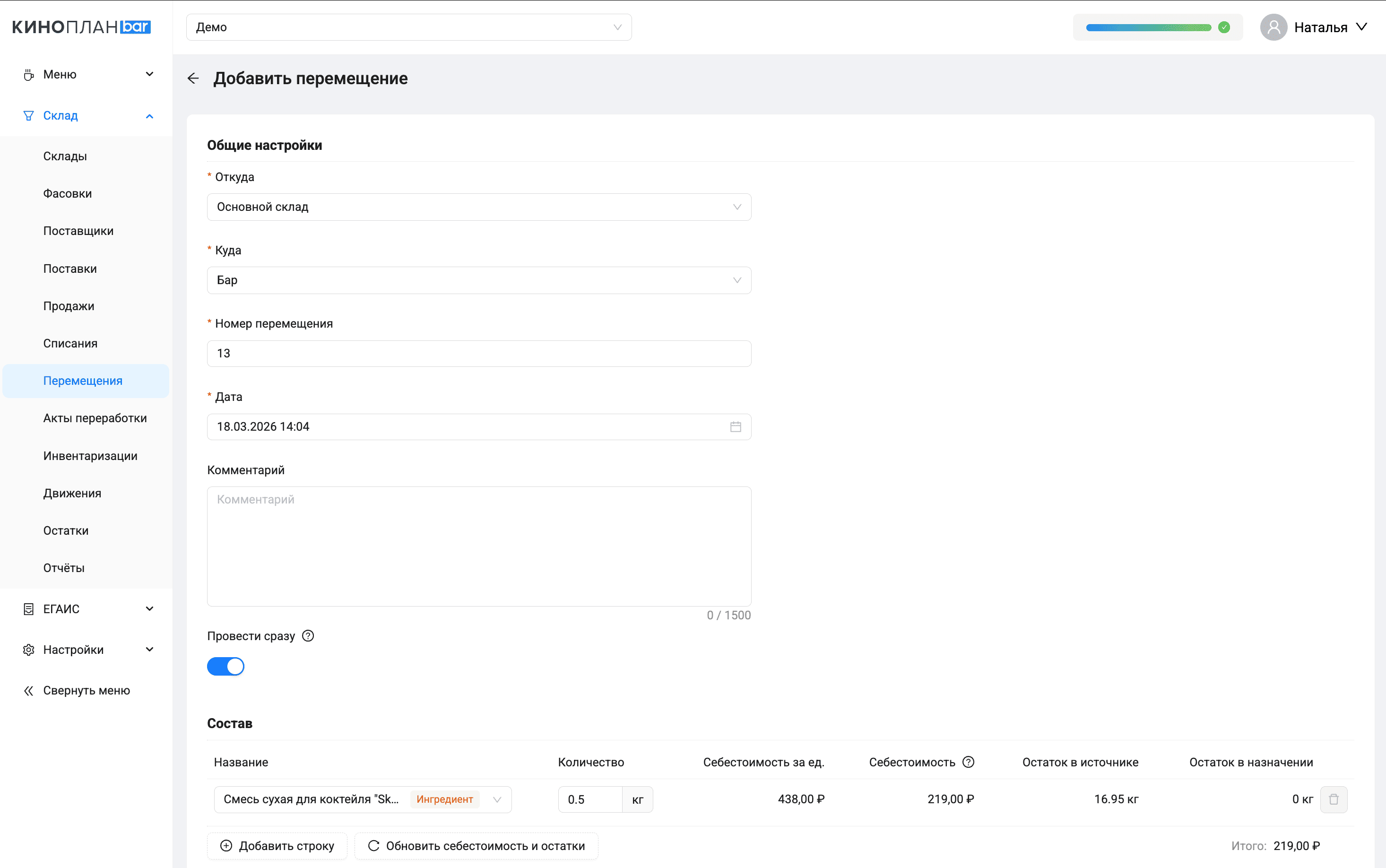Image resolution: width=1386 pixels, height=868 pixels.
Task: Disable the Провести сразу toggle
Action: click(225, 667)
